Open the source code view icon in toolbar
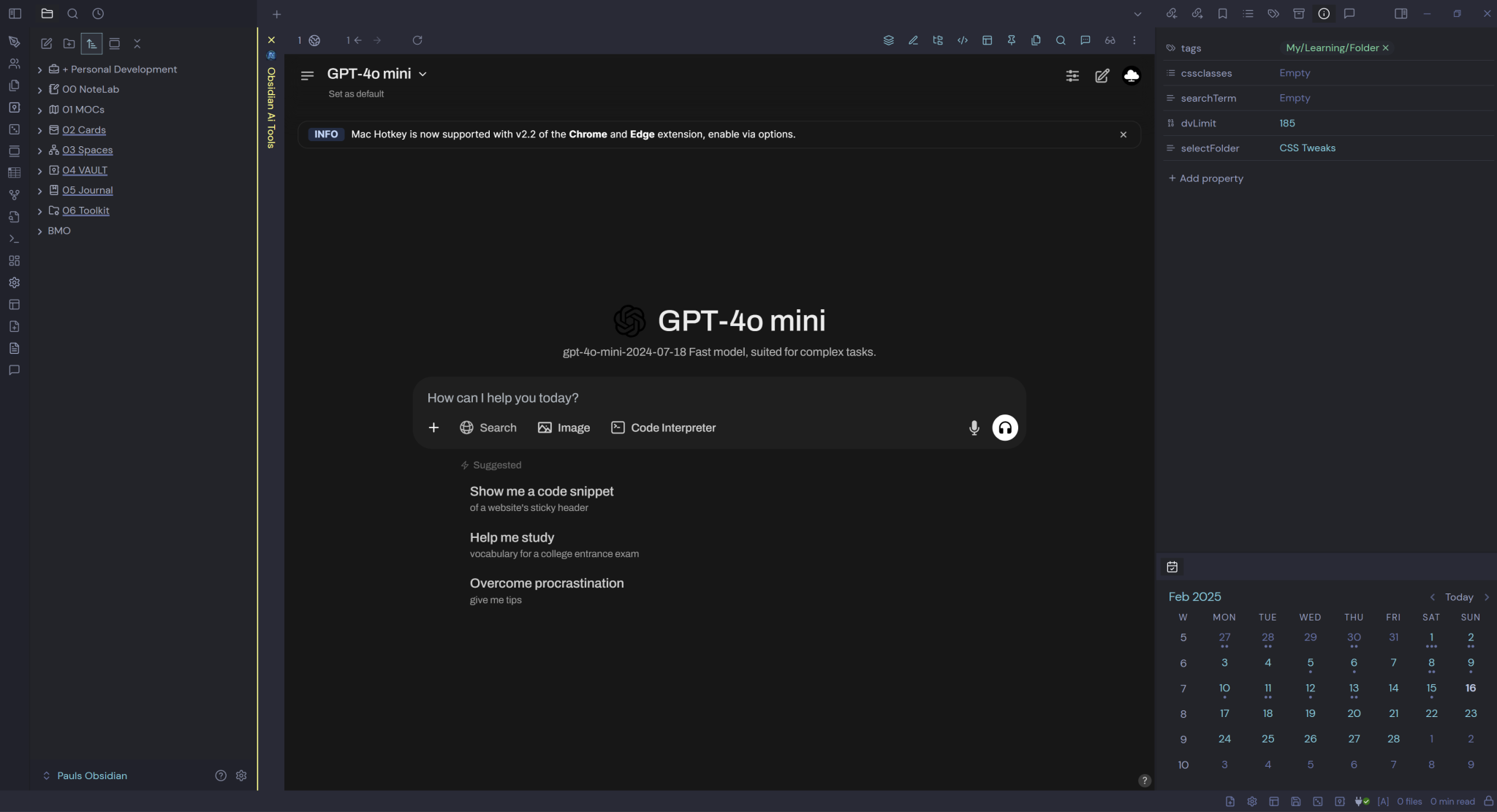 962,40
